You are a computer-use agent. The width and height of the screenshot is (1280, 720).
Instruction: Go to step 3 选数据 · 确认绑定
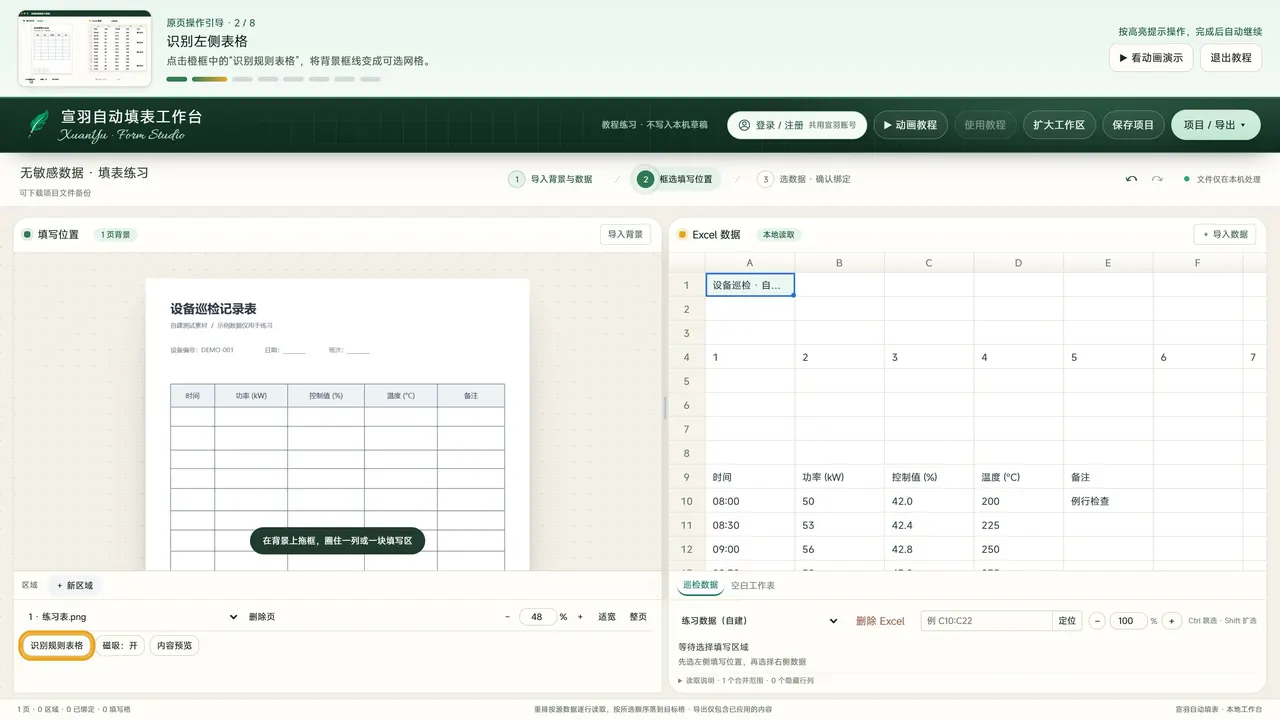(x=804, y=179)
